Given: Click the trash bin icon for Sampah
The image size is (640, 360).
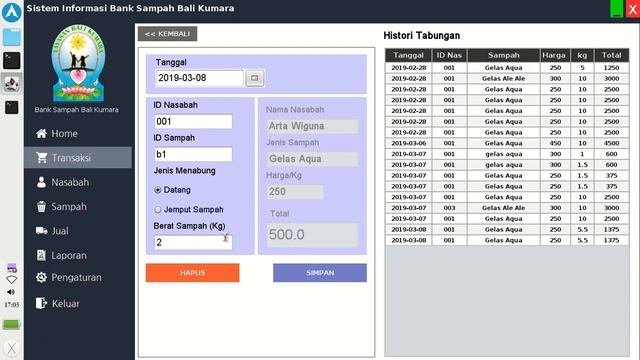Looking at the screenshot, I should pos(41,207).
